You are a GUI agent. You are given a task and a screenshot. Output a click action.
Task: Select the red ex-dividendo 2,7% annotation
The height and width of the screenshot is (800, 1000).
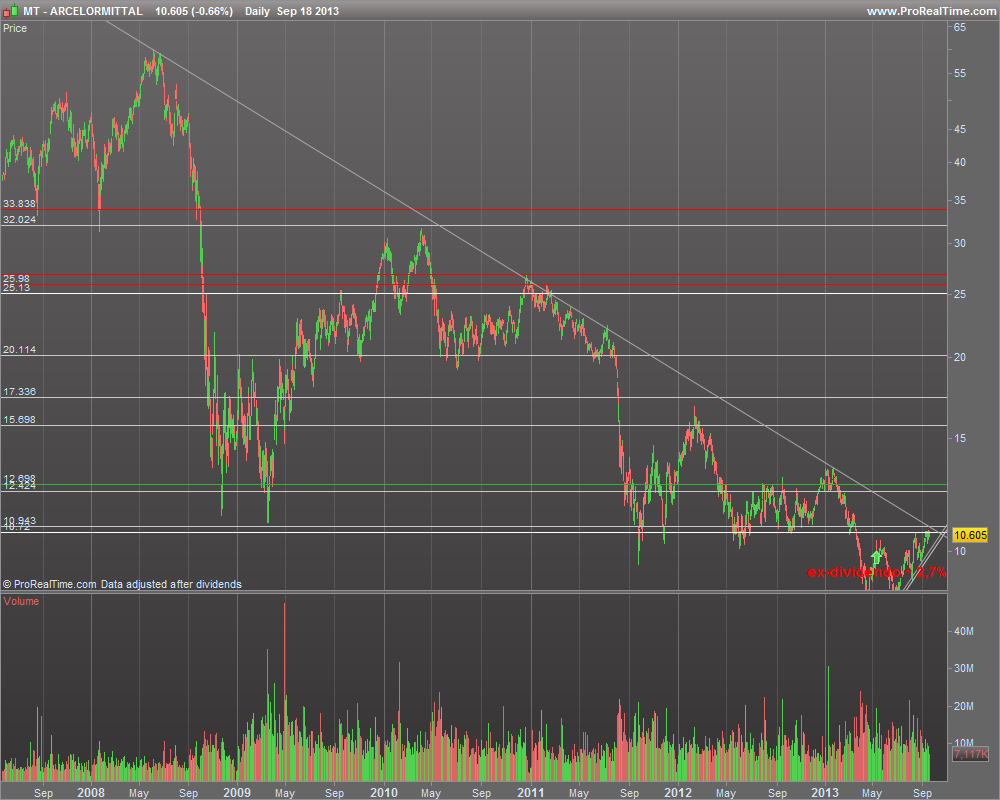(876, 572)
